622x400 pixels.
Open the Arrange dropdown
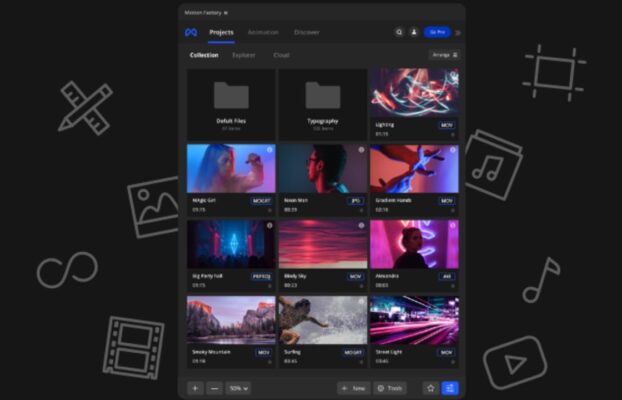click(x=444, y=55)
